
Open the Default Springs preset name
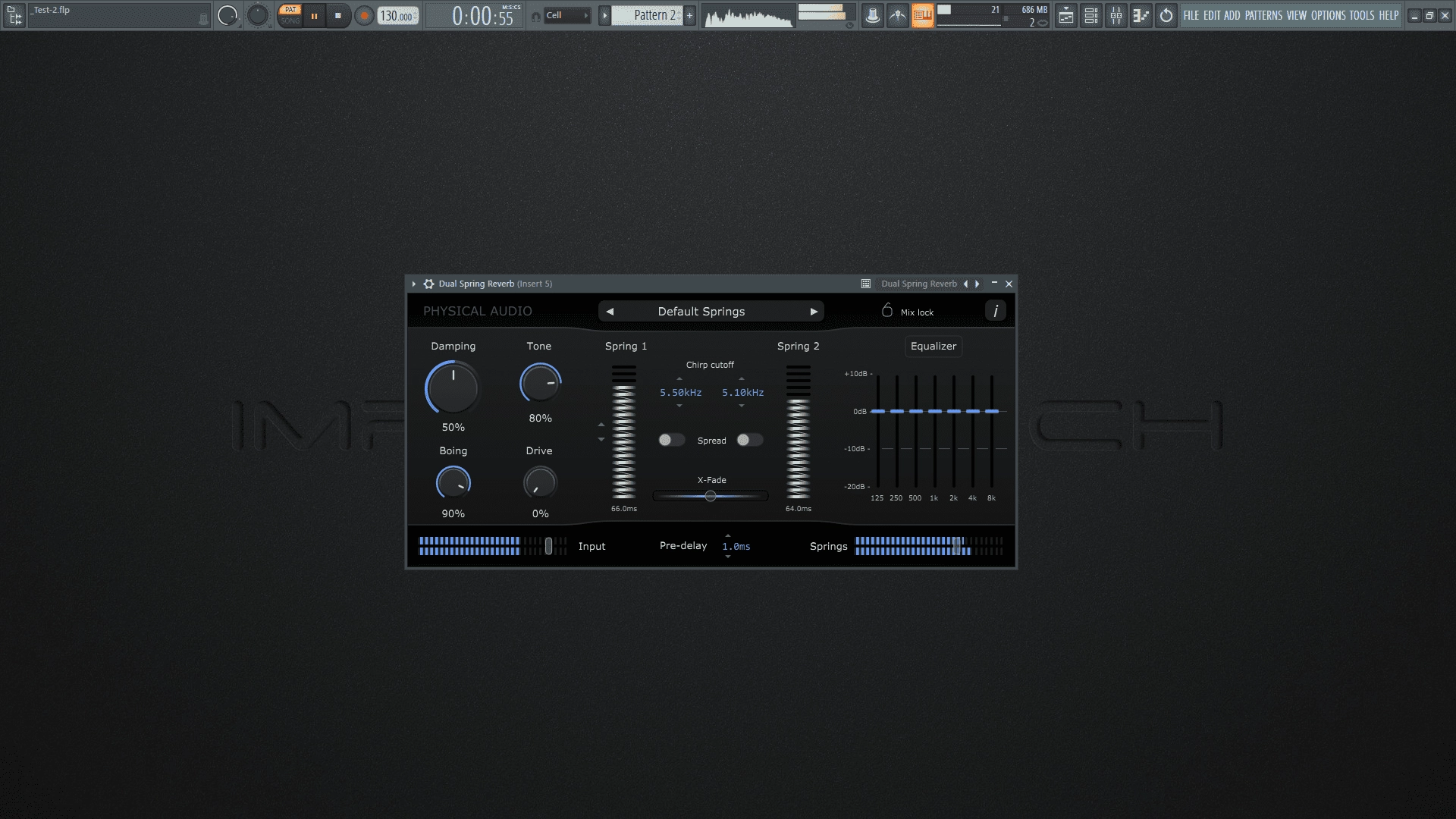tap(701, 312)
